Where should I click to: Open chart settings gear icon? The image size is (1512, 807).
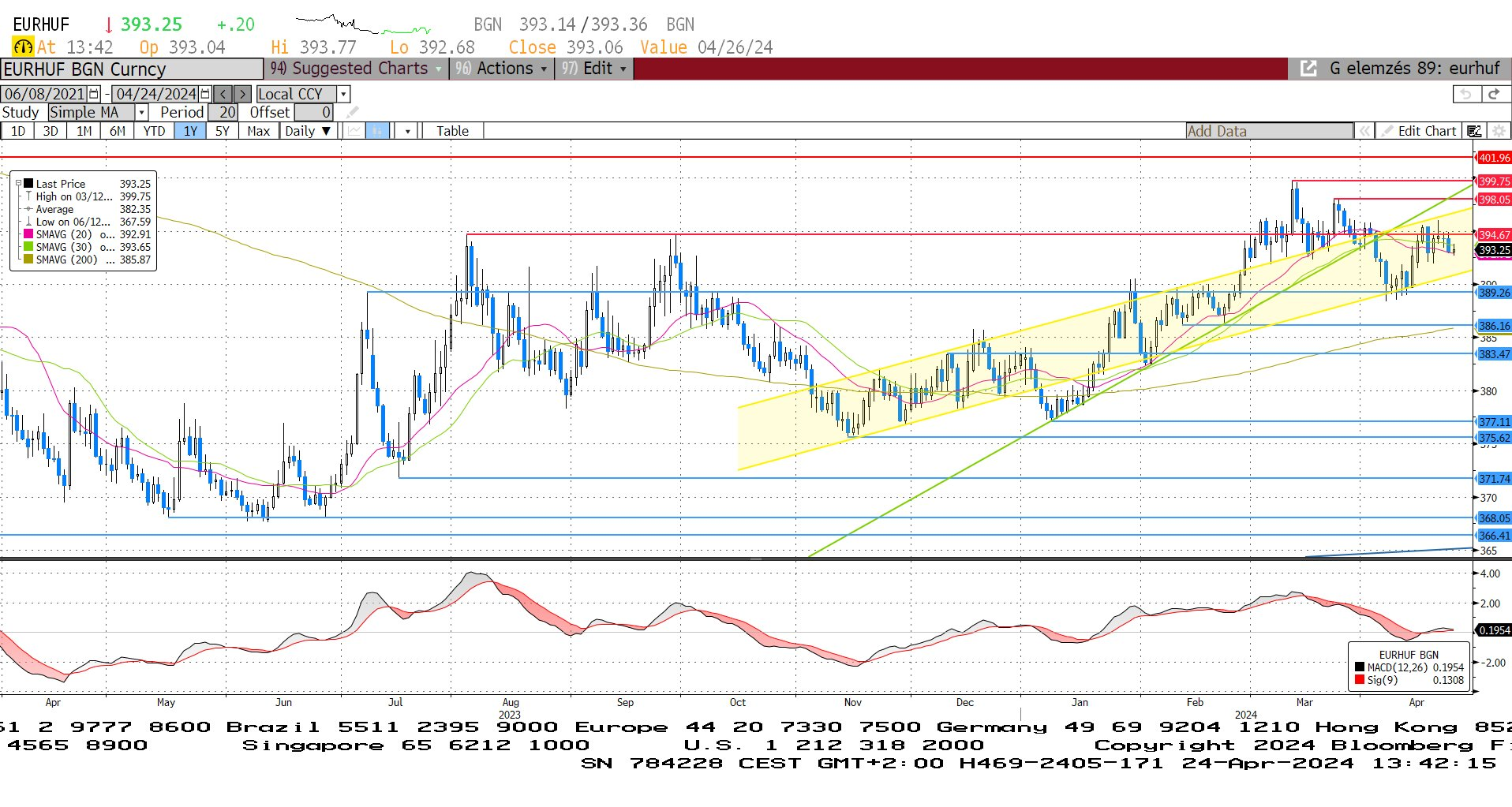[1499, 131]
